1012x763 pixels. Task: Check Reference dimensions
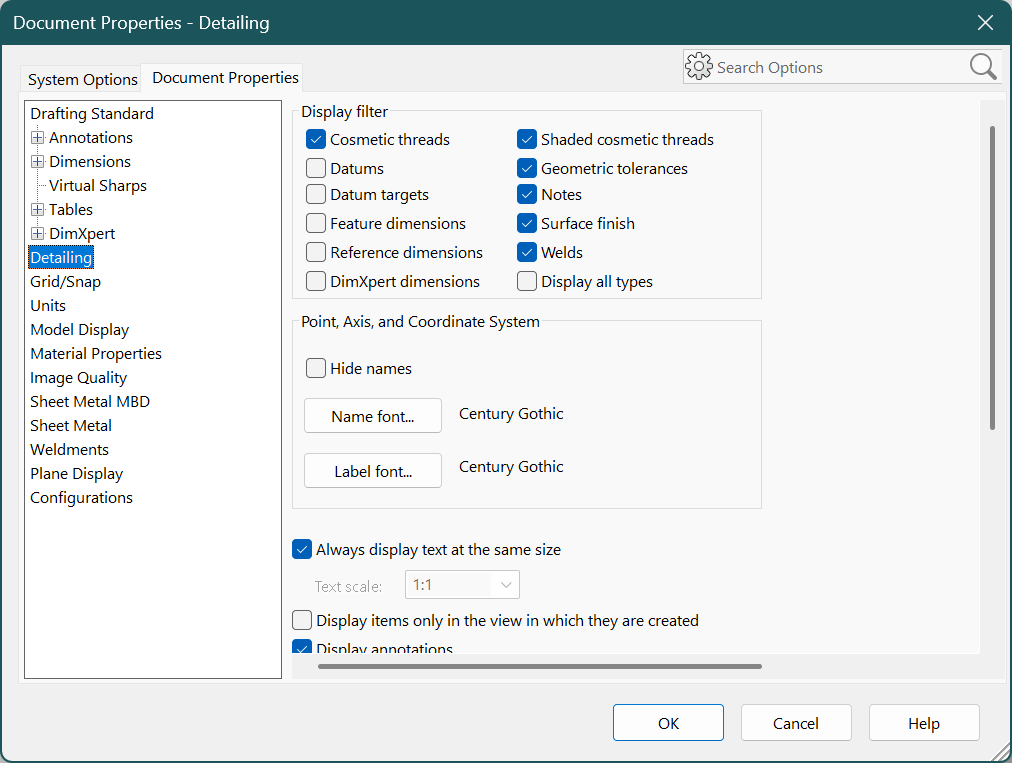click(316, 252)
